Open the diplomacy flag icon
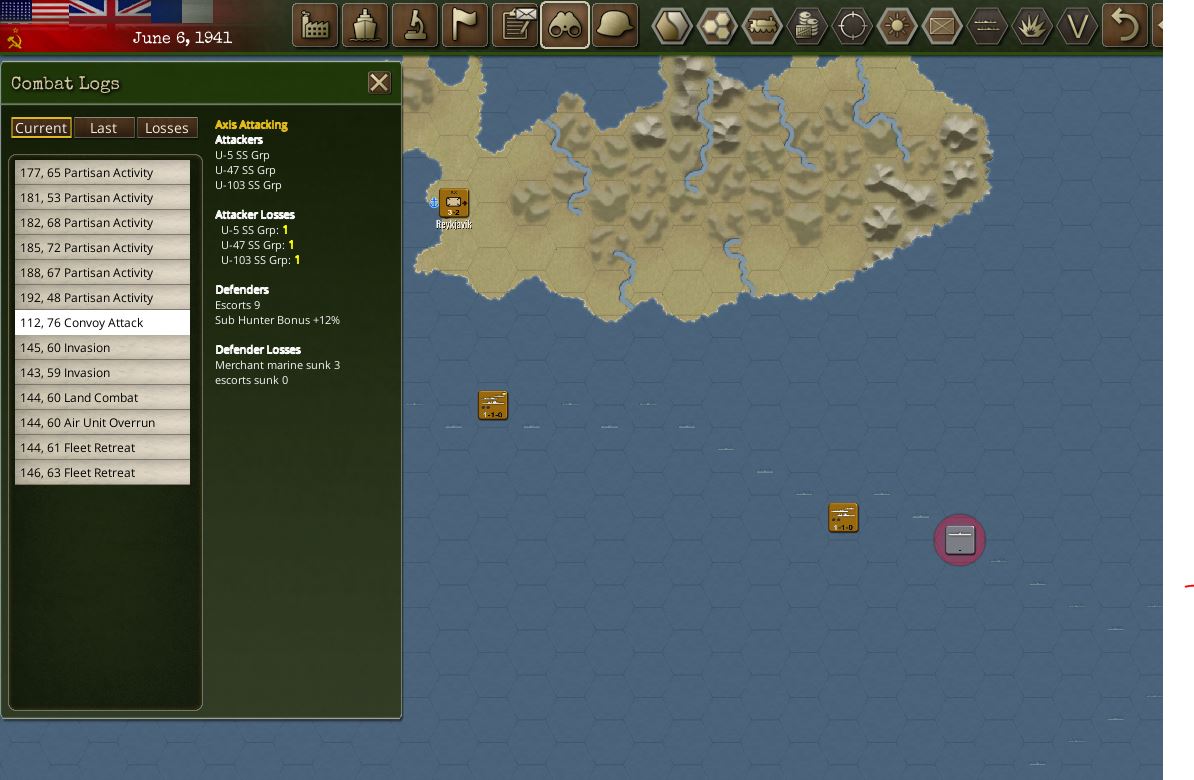The image size is (1194, 780). 465,25
